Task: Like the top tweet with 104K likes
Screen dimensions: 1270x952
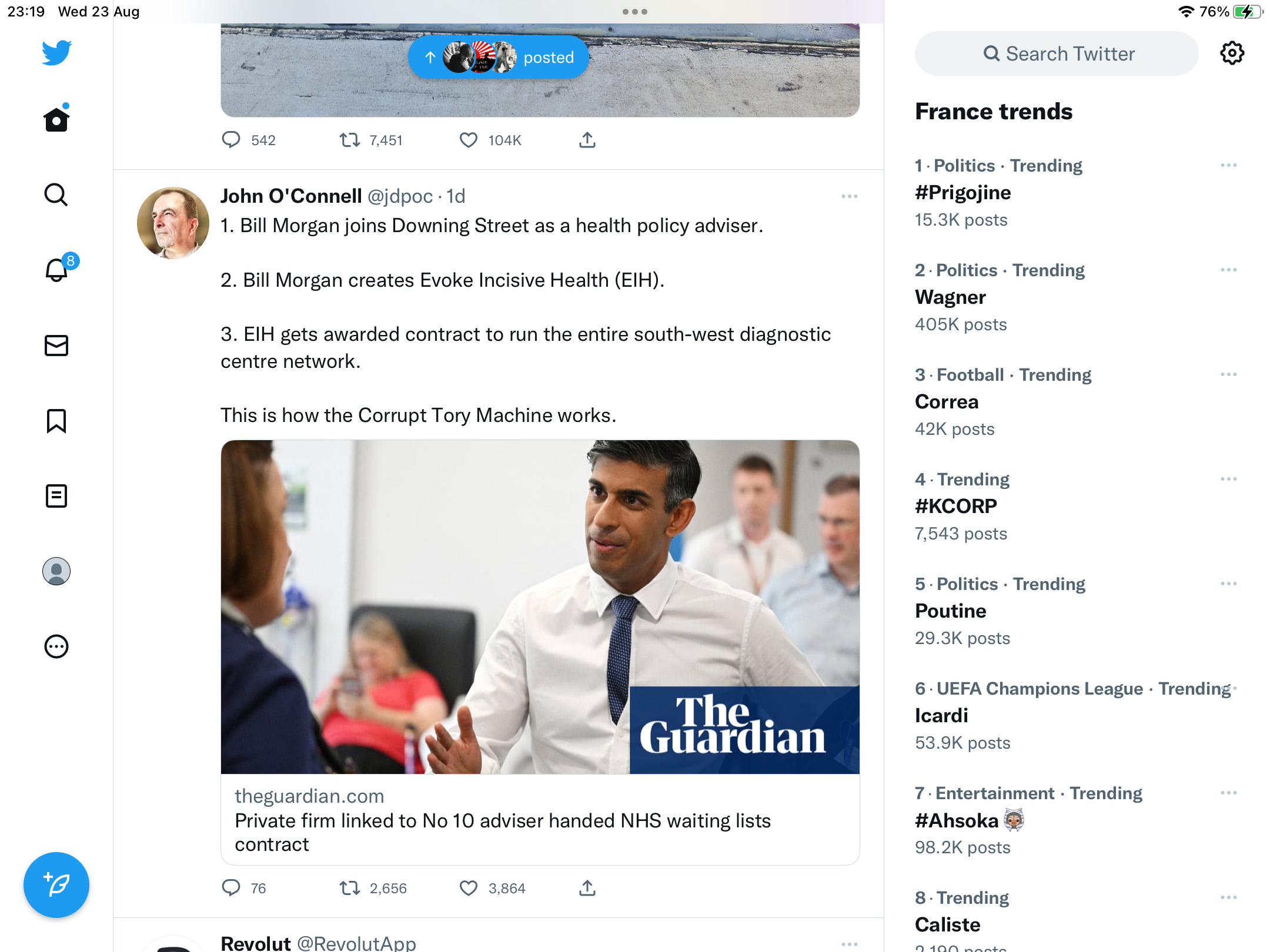Action: click(469, 140)
